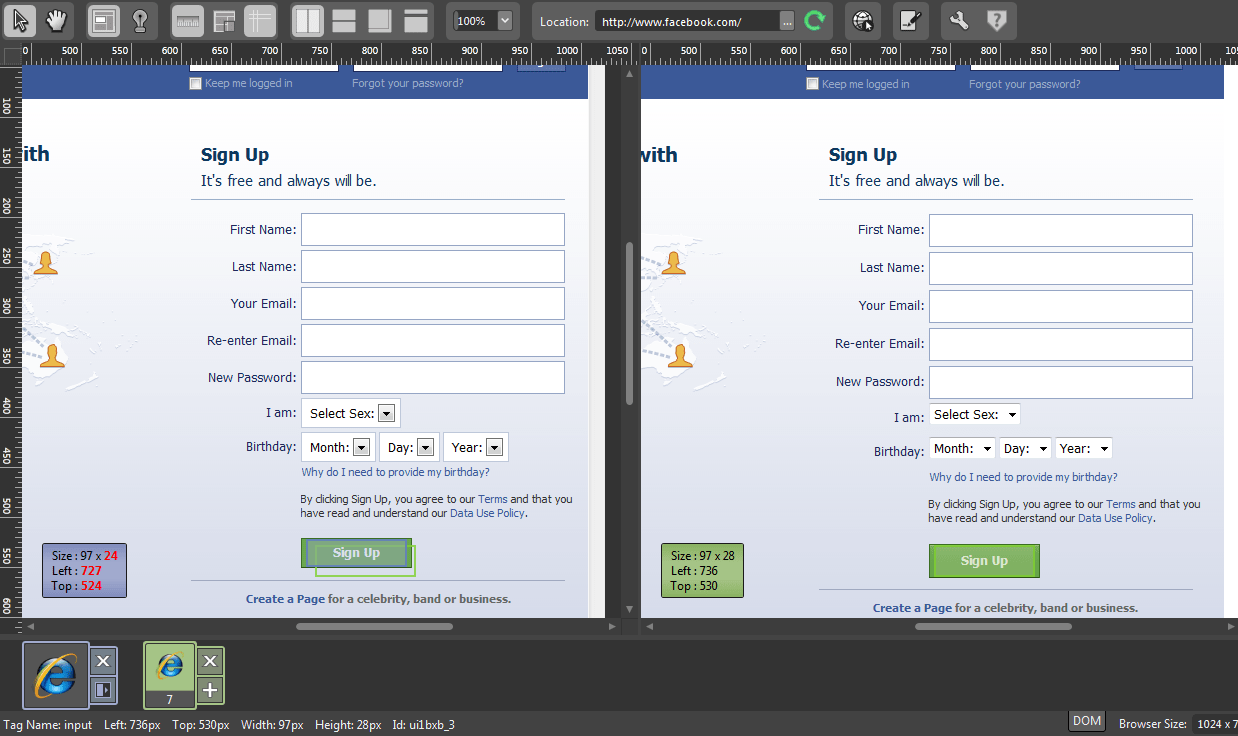Click the globe interactive mode icon
The width and height of the screenshot is (1238, 736).
tap(863, 20)
